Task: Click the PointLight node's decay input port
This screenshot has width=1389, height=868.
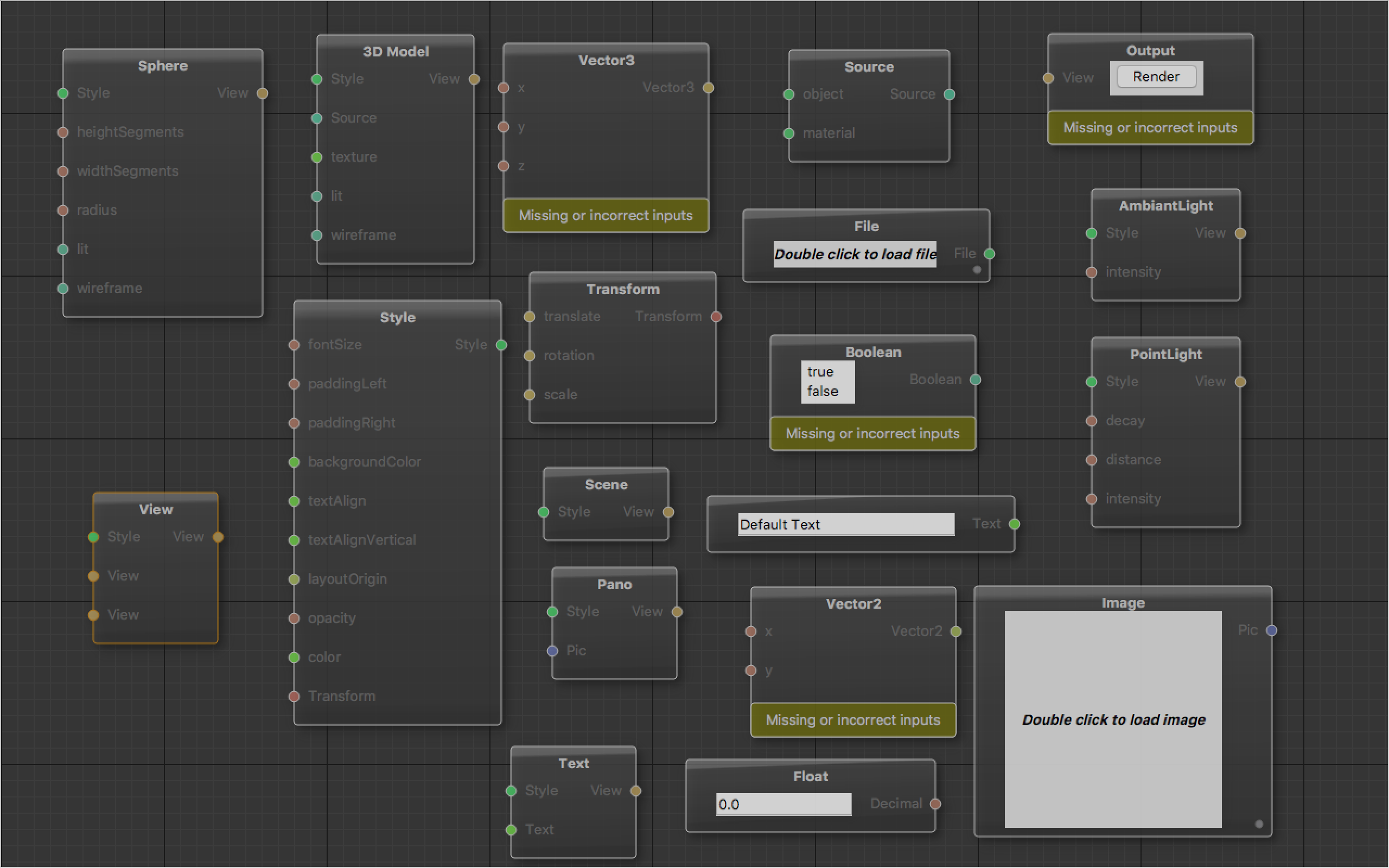Action: 1092,421
